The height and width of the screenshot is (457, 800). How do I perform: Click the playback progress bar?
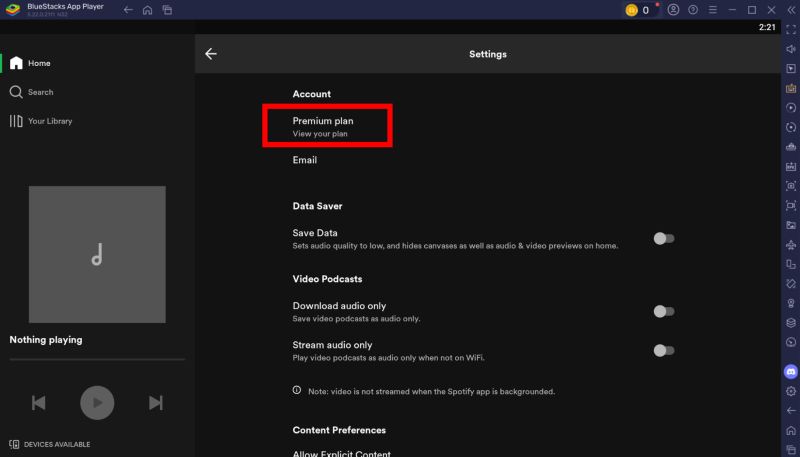point(97,360)
